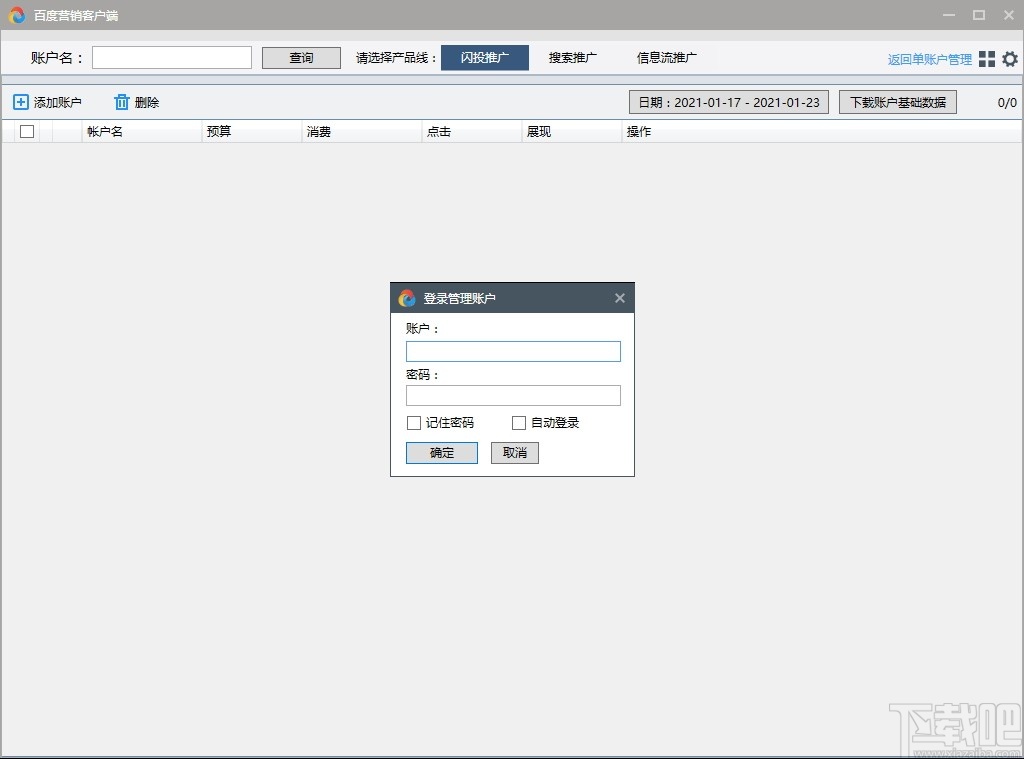
Task: Open the settings gear icon
Action: click(x=1010, y=58)
